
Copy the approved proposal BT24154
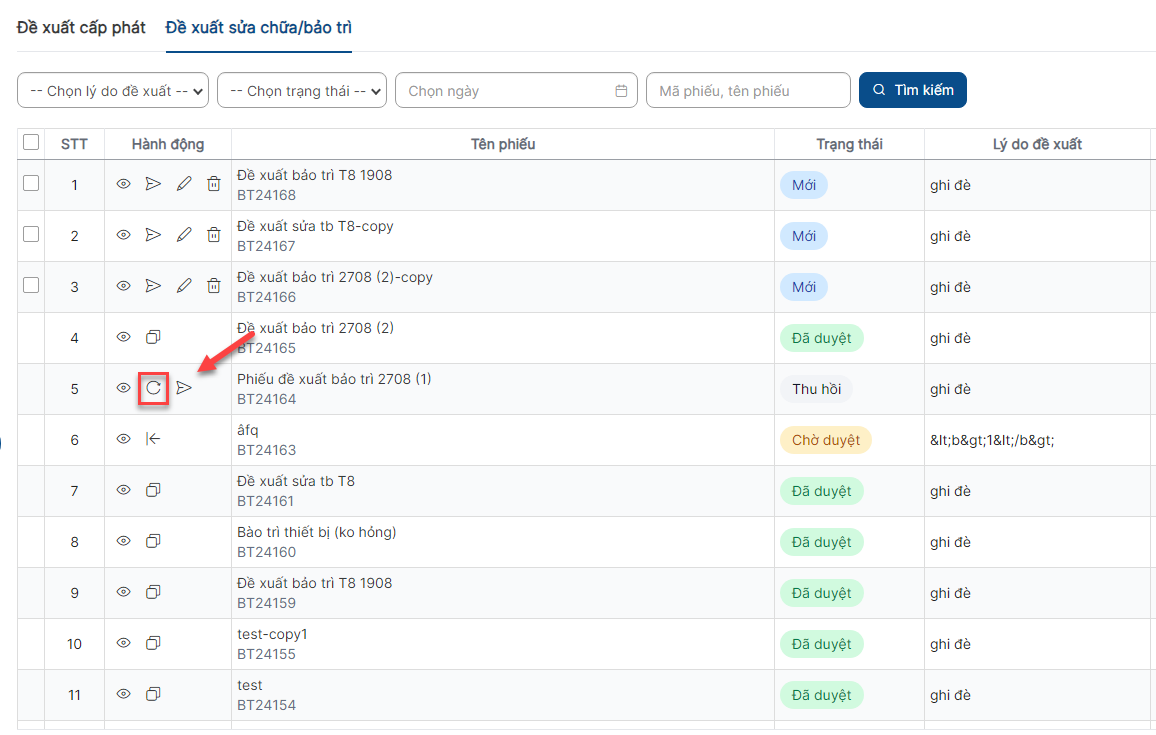[x=153, y=694]
